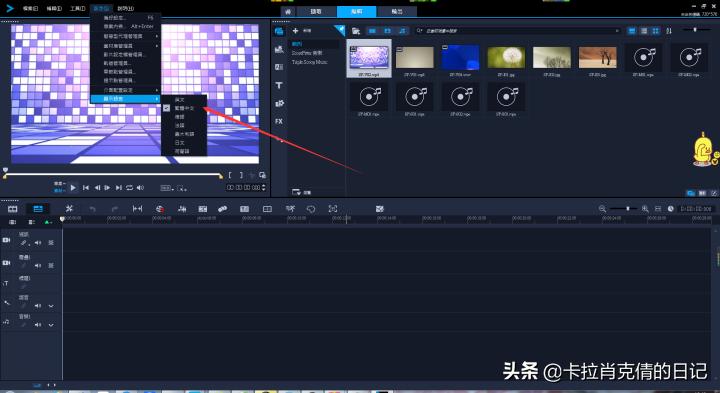Play the preview video
The image size is (720, 393).
73,188
